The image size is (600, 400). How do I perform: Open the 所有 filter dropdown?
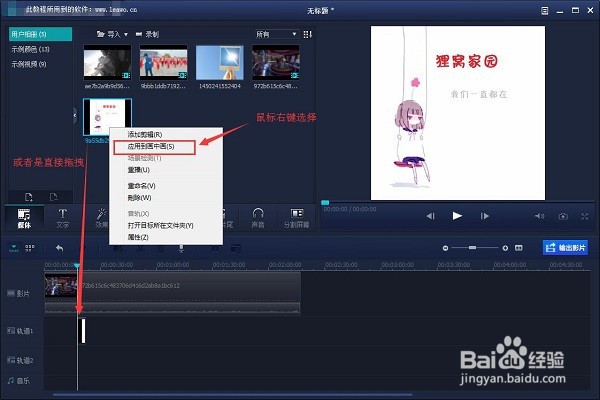pyautogui.click(x=276, y=34)
